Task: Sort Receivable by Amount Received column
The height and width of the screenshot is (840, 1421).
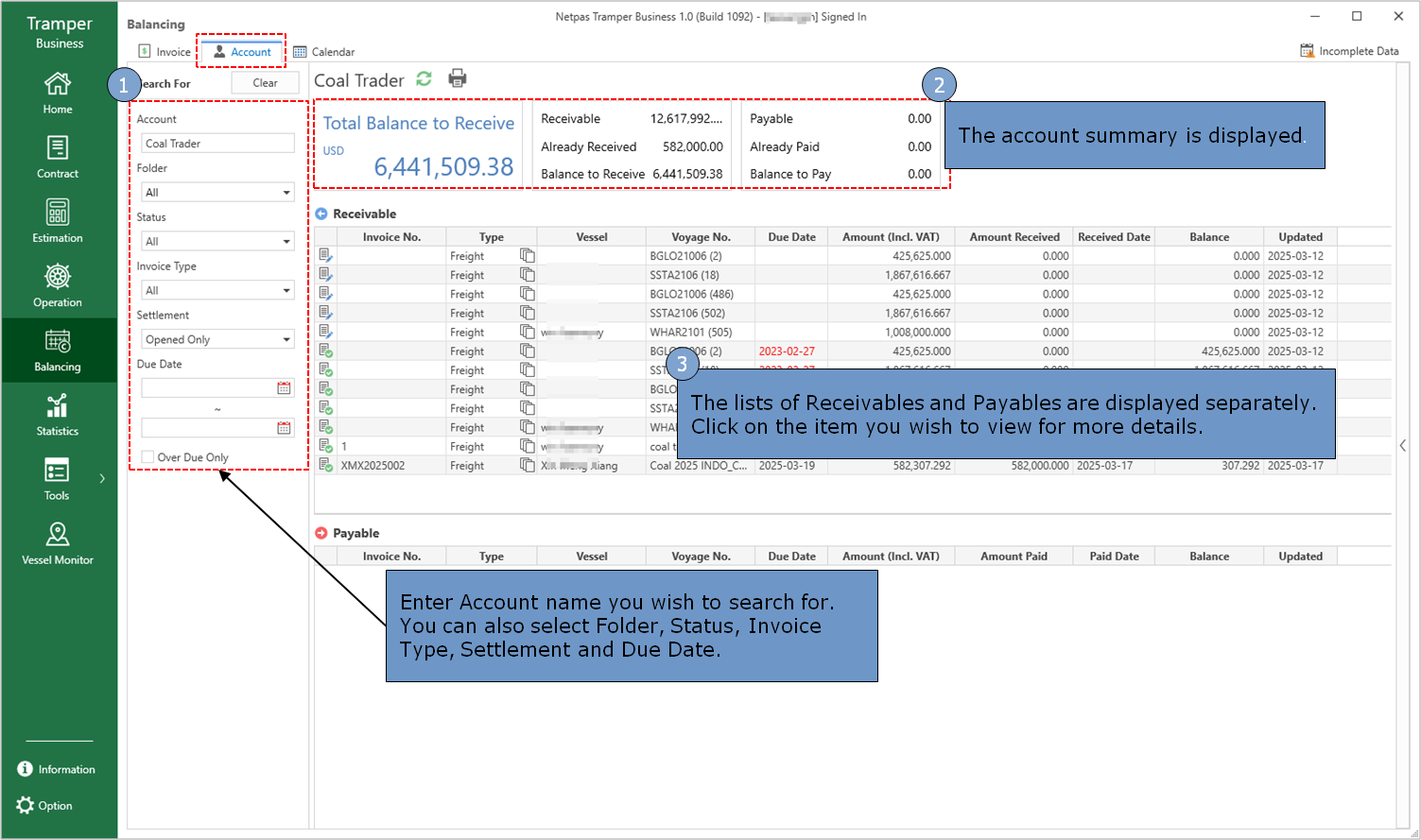Action: [1014, 237]
